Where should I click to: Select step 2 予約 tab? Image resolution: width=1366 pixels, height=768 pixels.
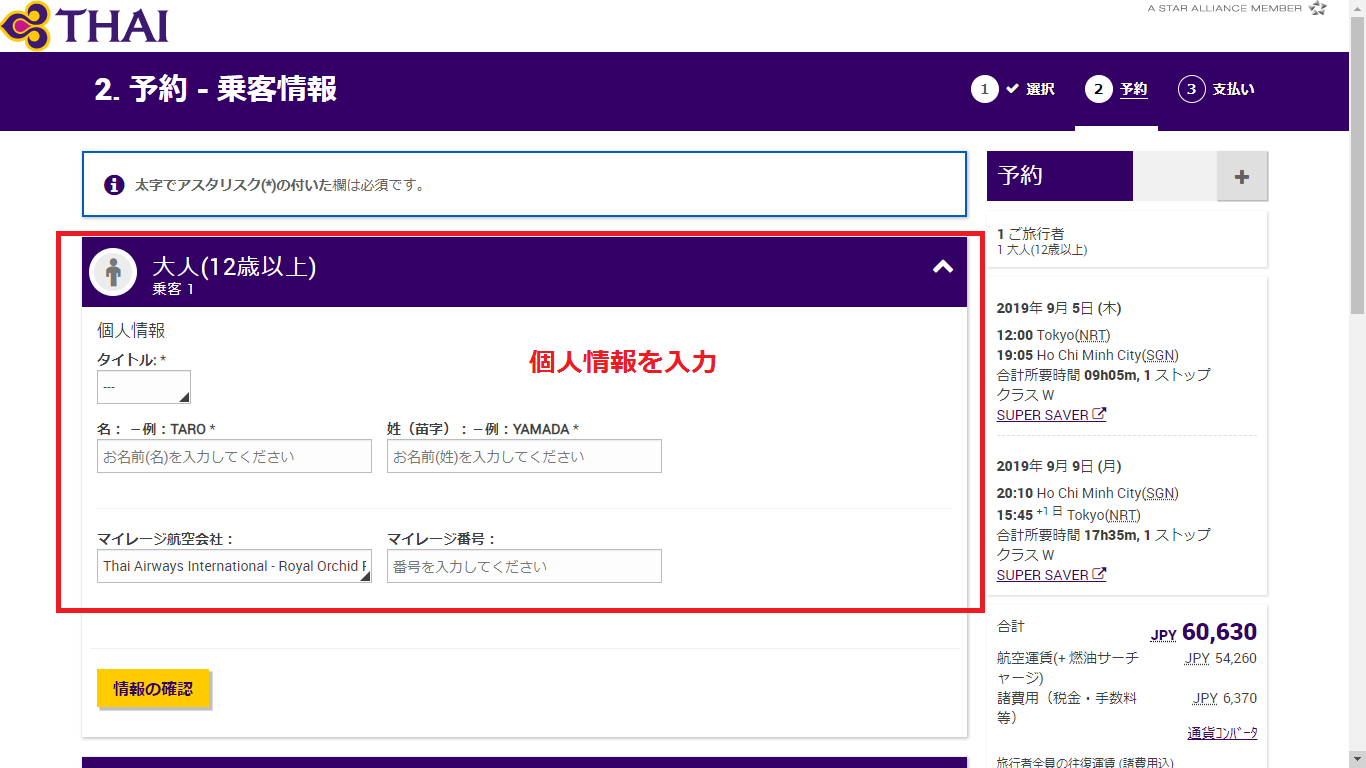click(1116, 90)
